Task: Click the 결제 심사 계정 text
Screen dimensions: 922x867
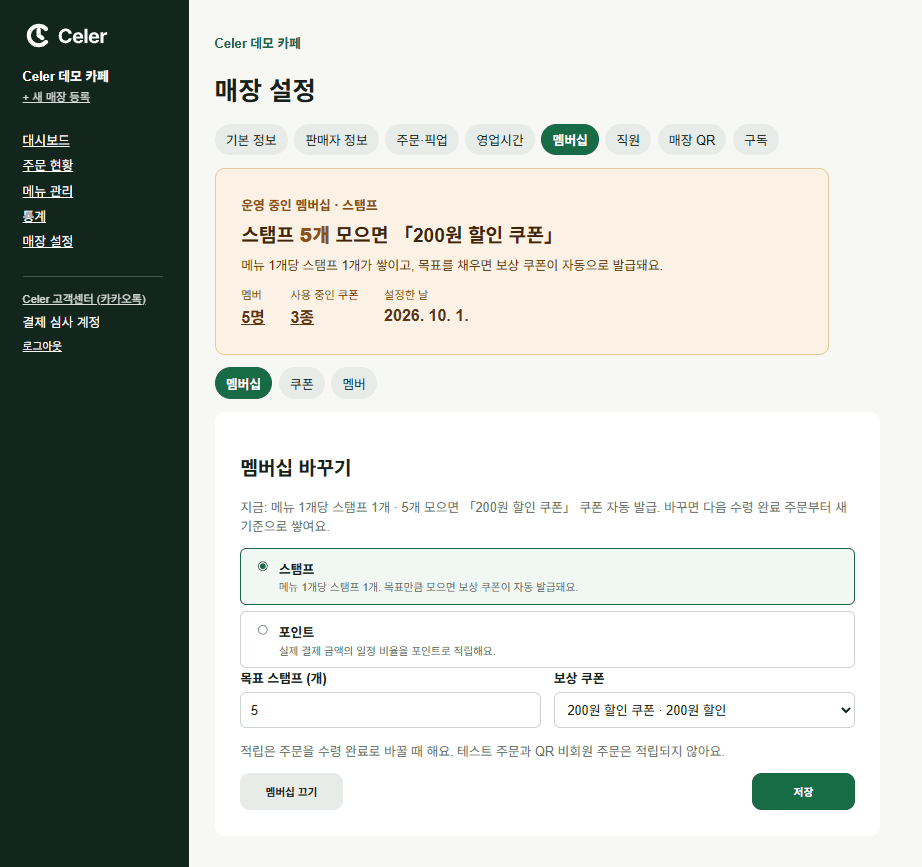Action: point(61,322)
